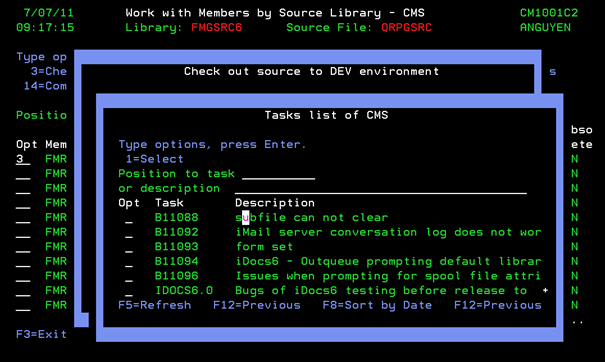Click task ID B11088
The height and width of the screenshot is (362, 605).
pos(176,218)
